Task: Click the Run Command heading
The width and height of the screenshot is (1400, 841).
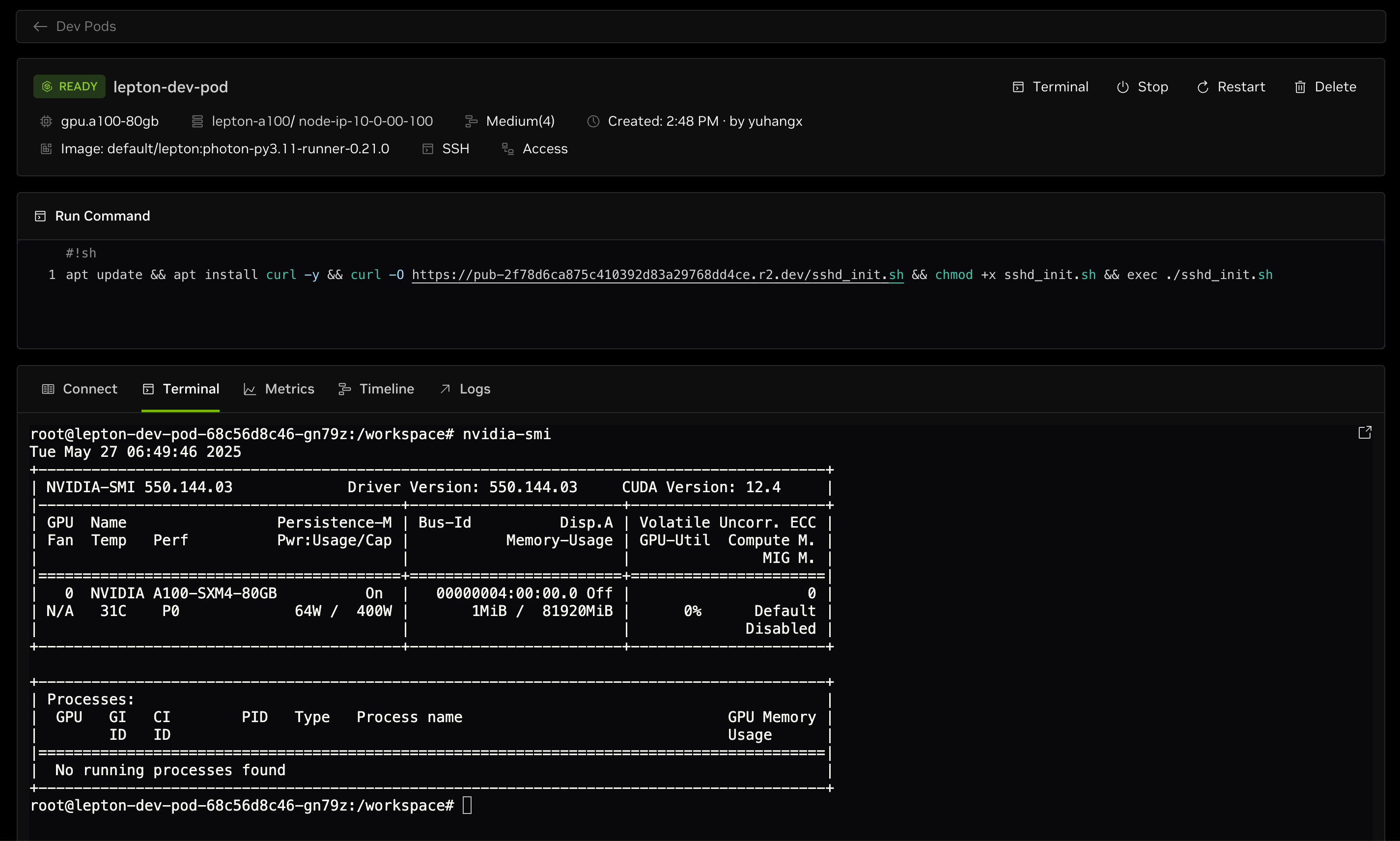Action: [103, 216]
